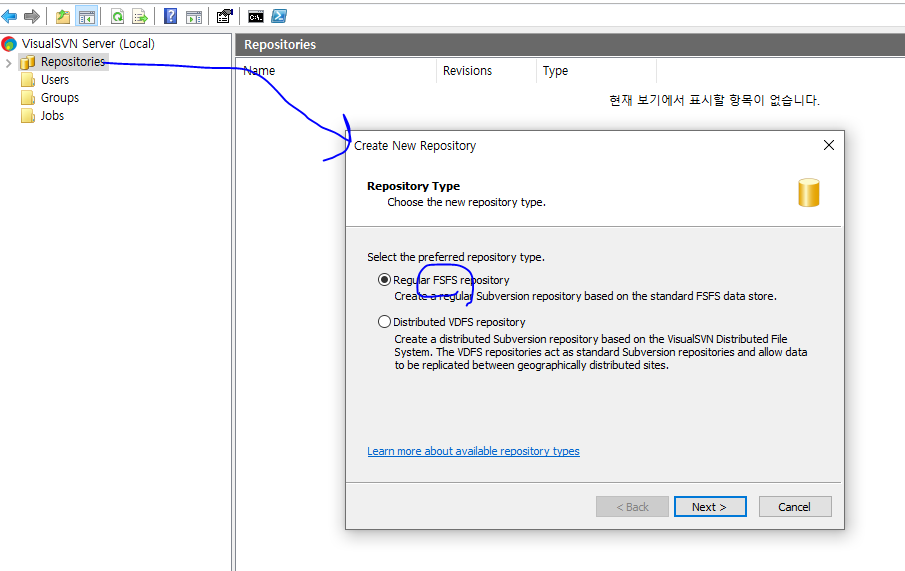This screenshot has width=905, height=571.
Task: Toggle Show/Hide Console Tree icon
Action: coord(87,17)
